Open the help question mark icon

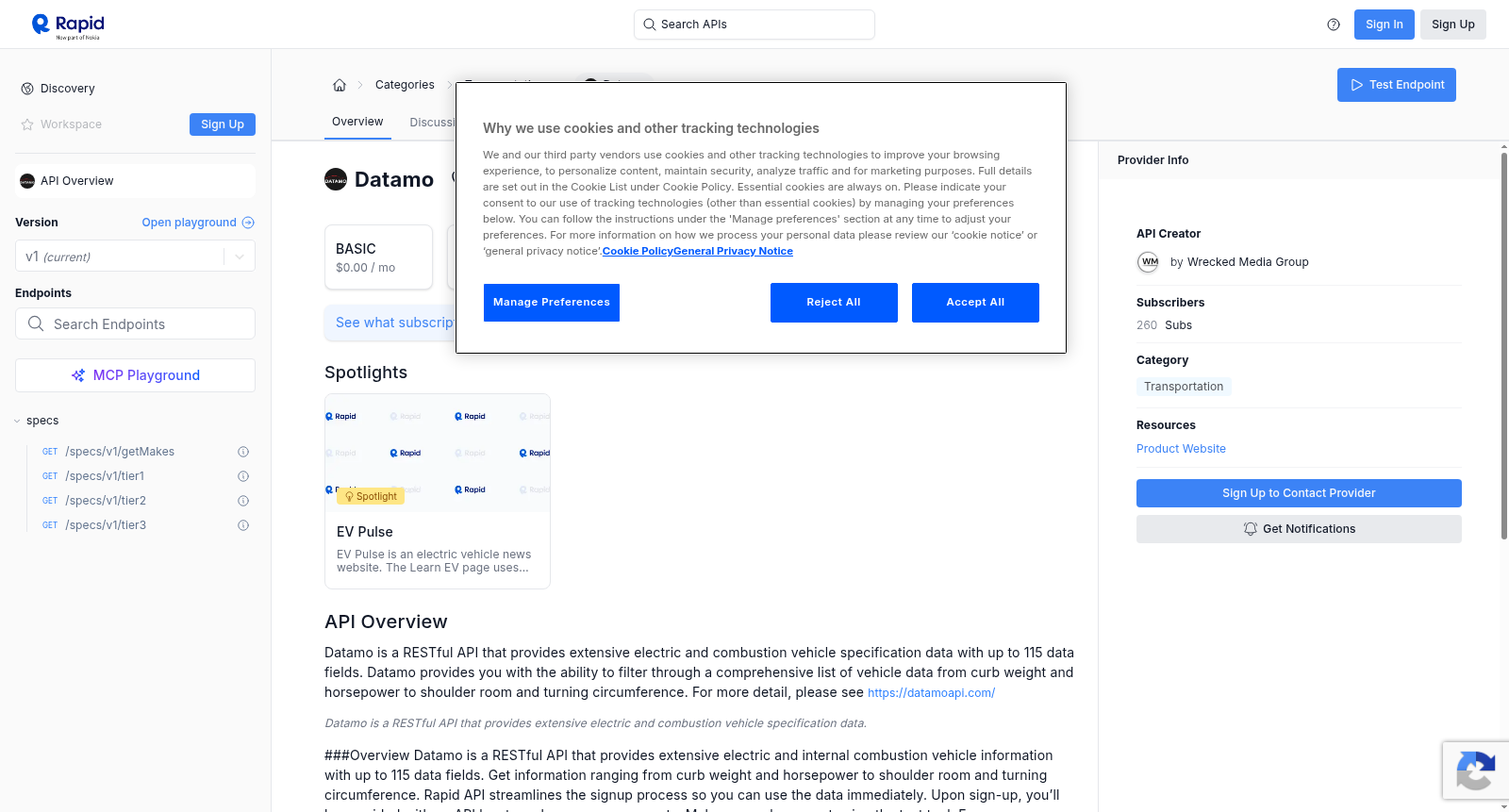[x=1334, y=25]
